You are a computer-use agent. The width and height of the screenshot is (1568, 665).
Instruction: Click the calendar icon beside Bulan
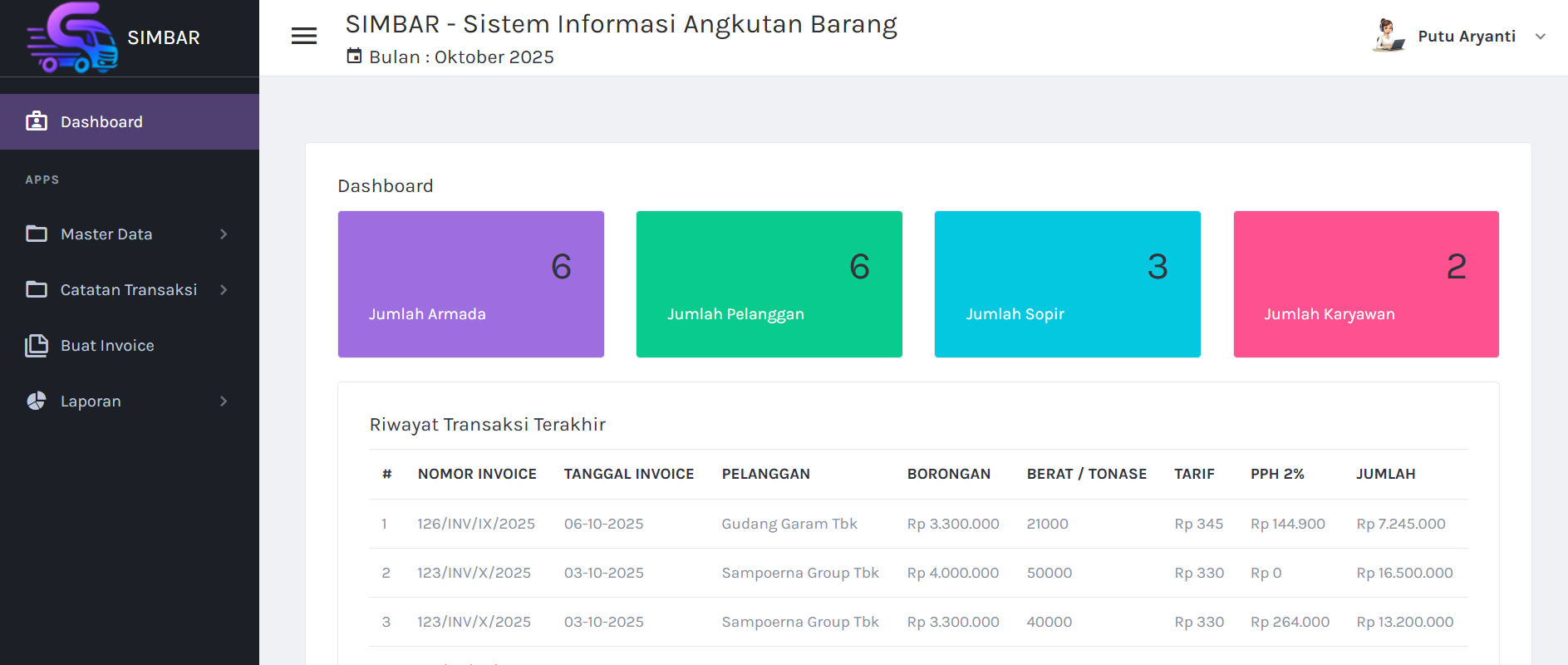[354, 57]
